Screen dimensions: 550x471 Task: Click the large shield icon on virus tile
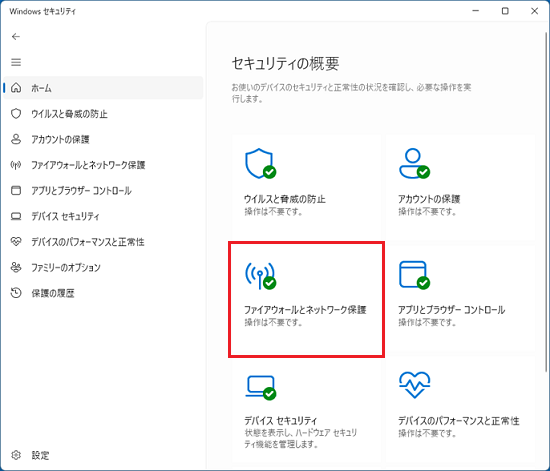[x=260, y=163]
